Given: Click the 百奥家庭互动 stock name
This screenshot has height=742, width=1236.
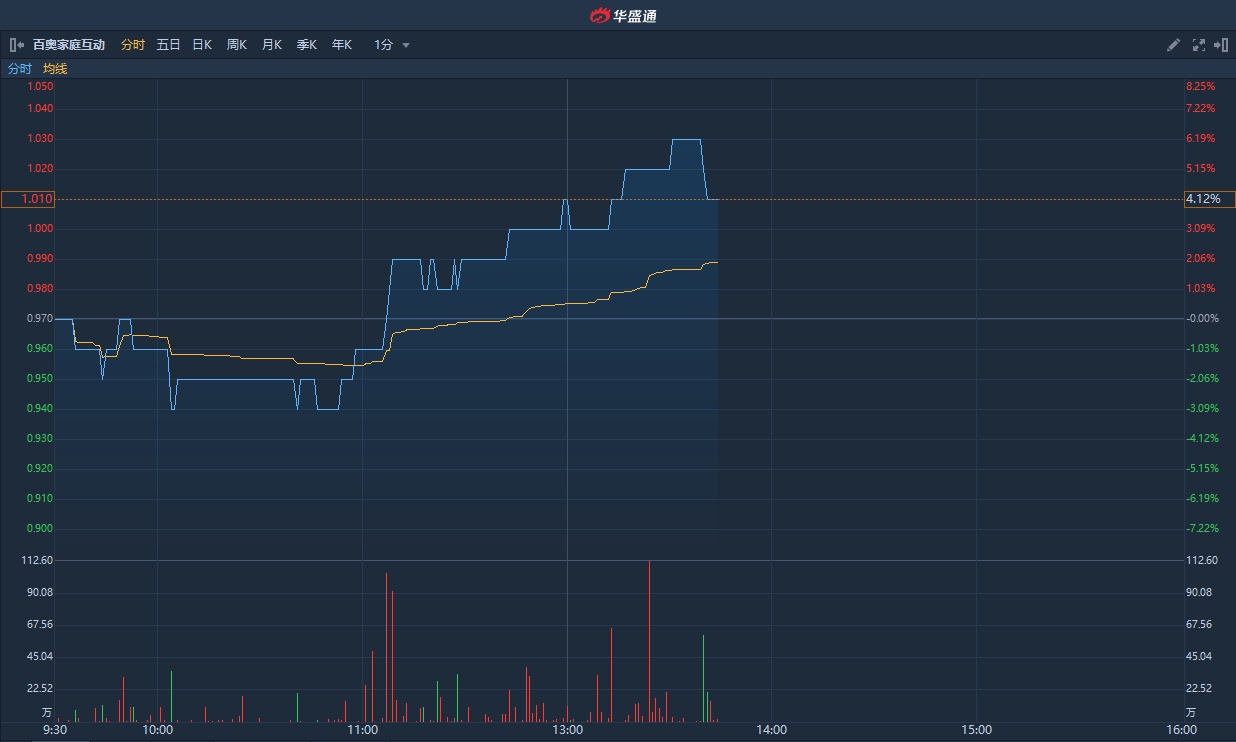Looking at the screenshot, I should (69, 45).
